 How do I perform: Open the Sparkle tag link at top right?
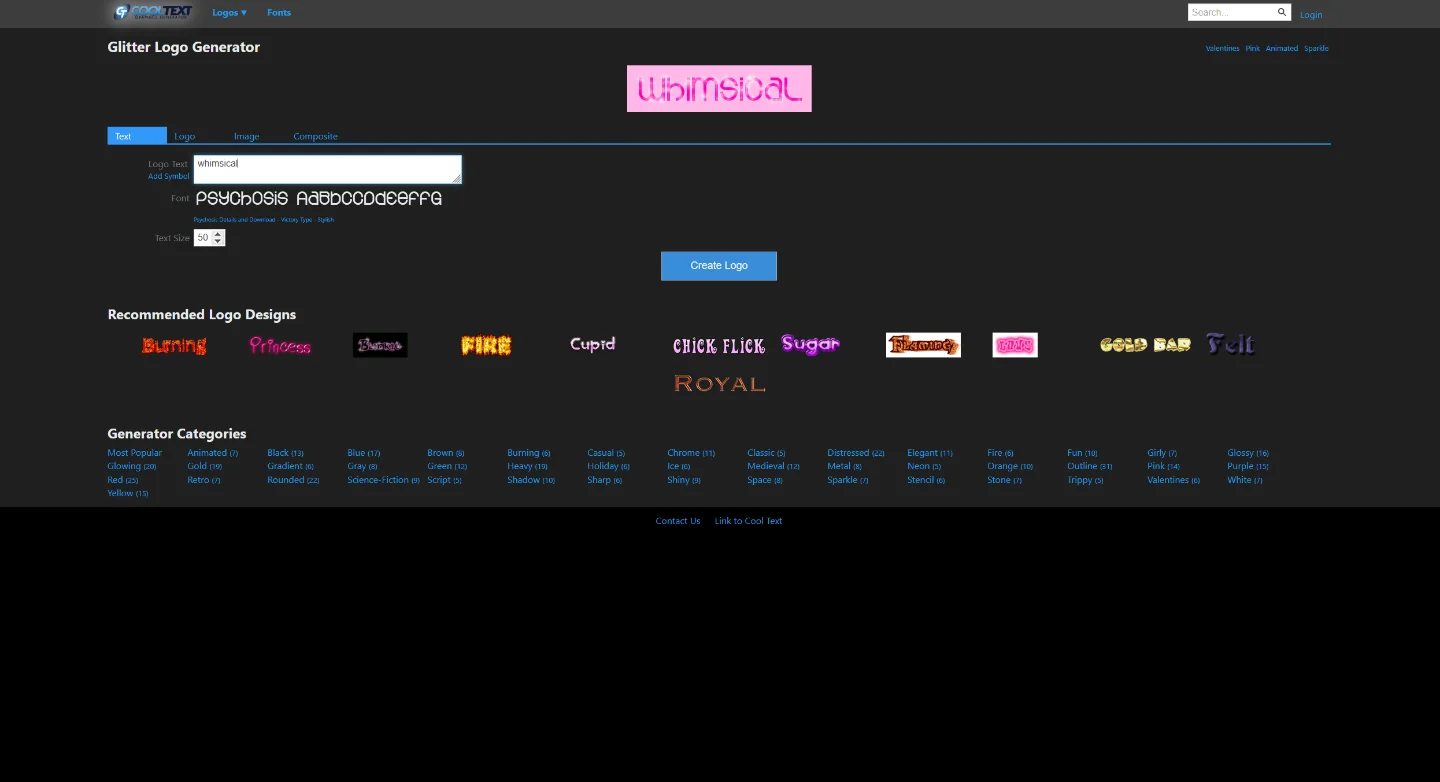tap(1316, 48)
